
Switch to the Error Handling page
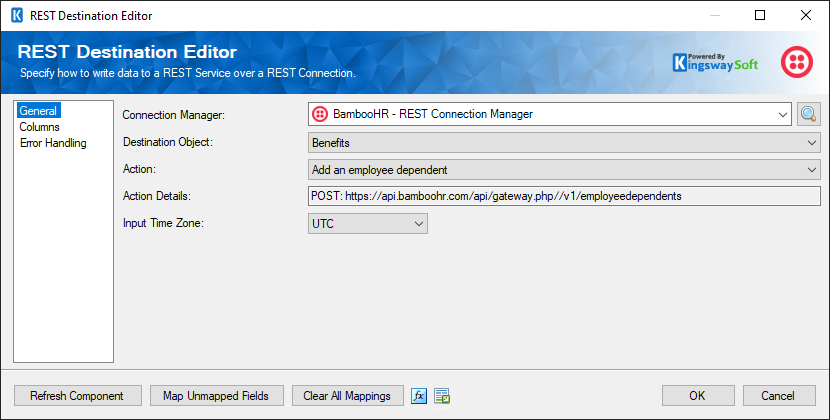click(53, 143)
